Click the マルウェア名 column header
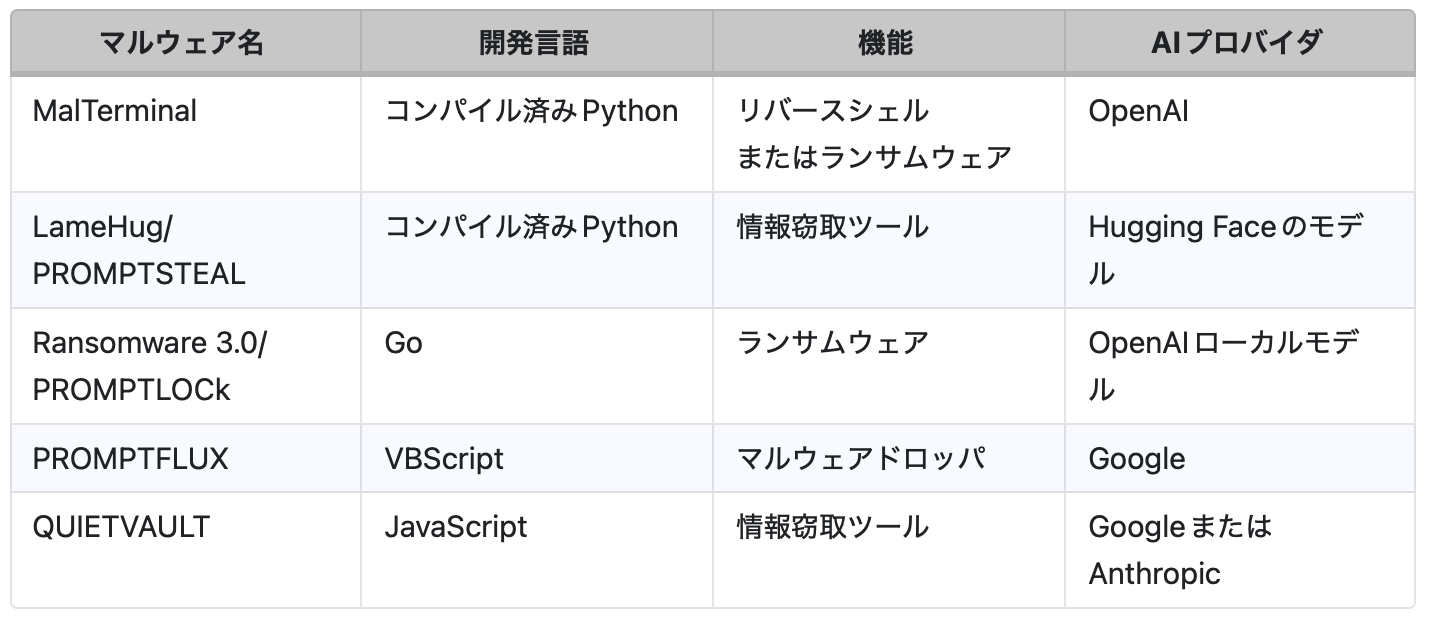Viewport: 1430px width, 628px height. 184,42
